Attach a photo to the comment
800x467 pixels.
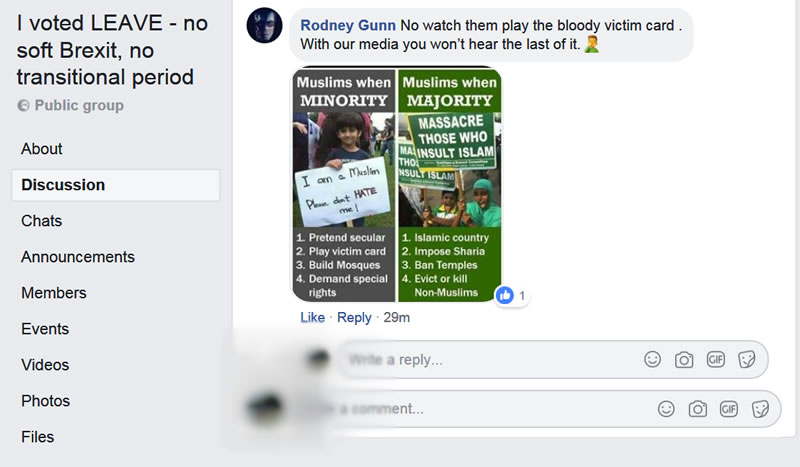[x=697, y=409]
